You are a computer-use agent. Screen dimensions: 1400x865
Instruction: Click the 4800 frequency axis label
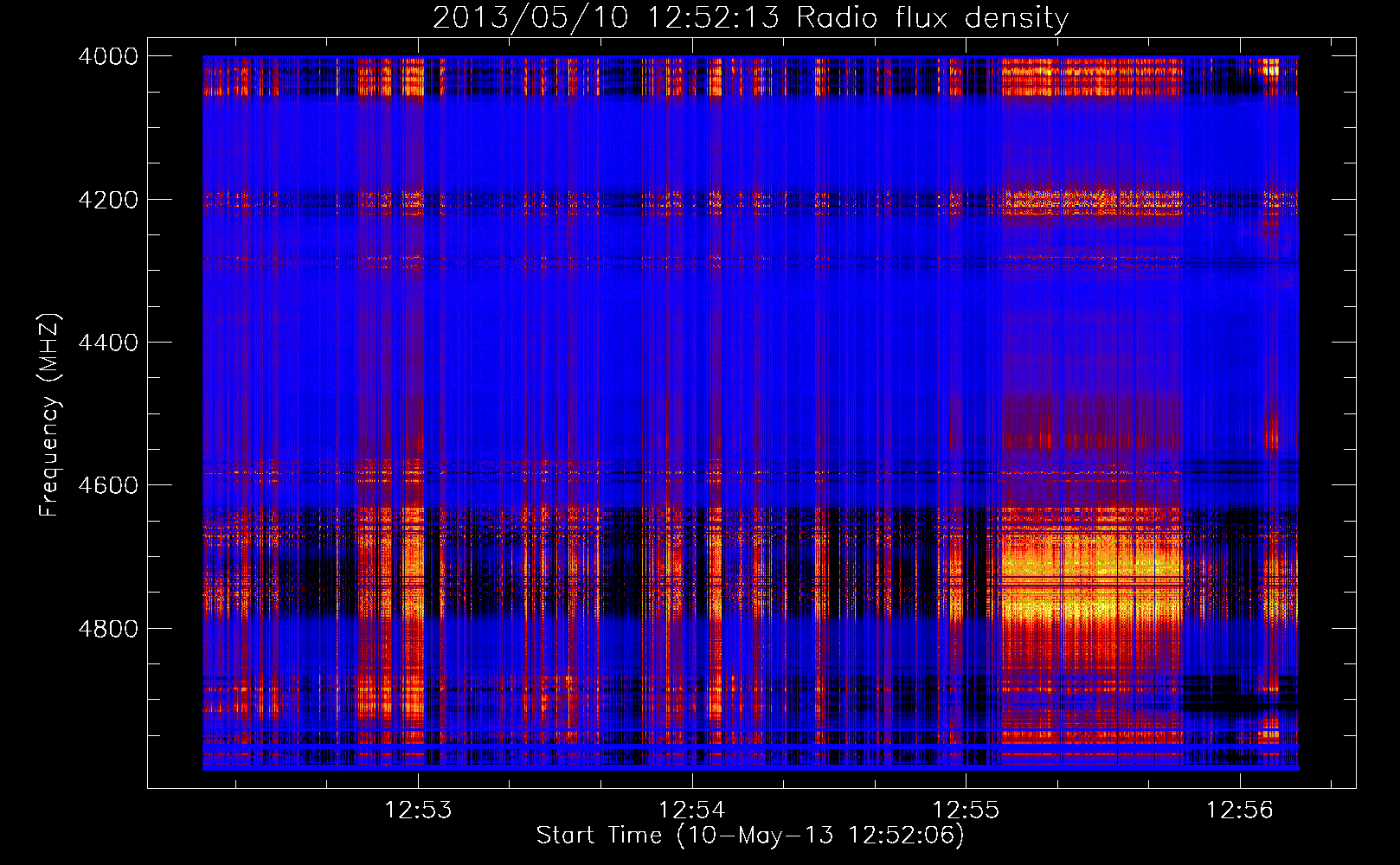point(108,629)
